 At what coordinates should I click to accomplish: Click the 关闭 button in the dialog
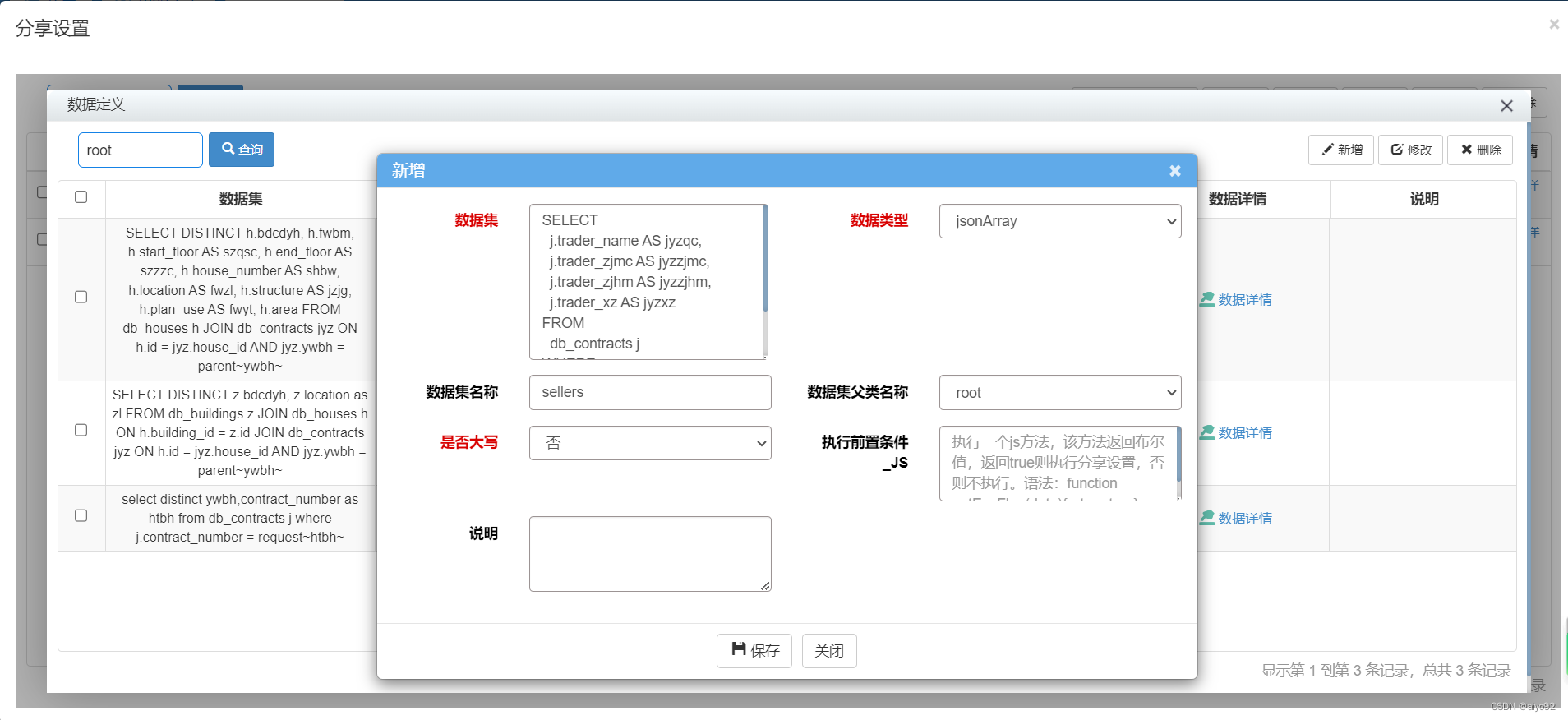[828, 650]
